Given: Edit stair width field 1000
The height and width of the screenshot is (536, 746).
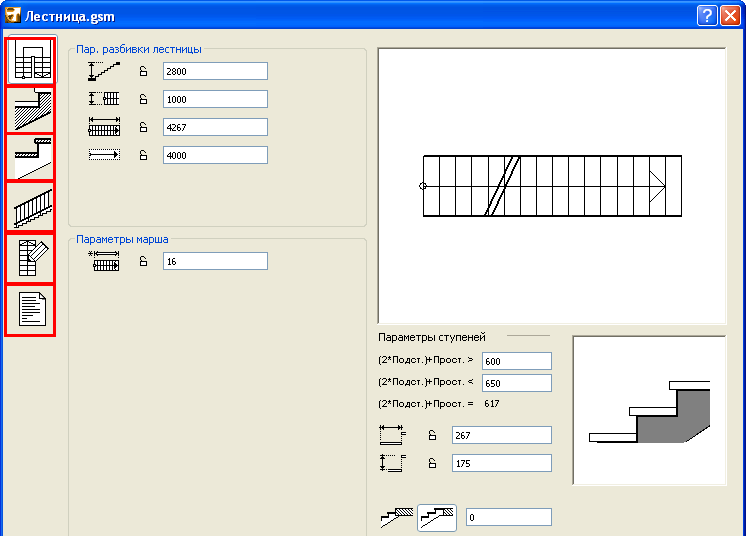Looking at the screenshot, I should [215, 99].
